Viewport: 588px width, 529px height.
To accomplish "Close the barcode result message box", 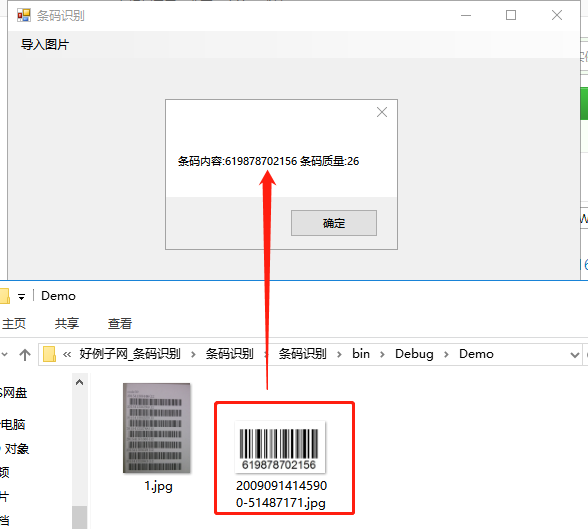I will click(x=382, y=112).
